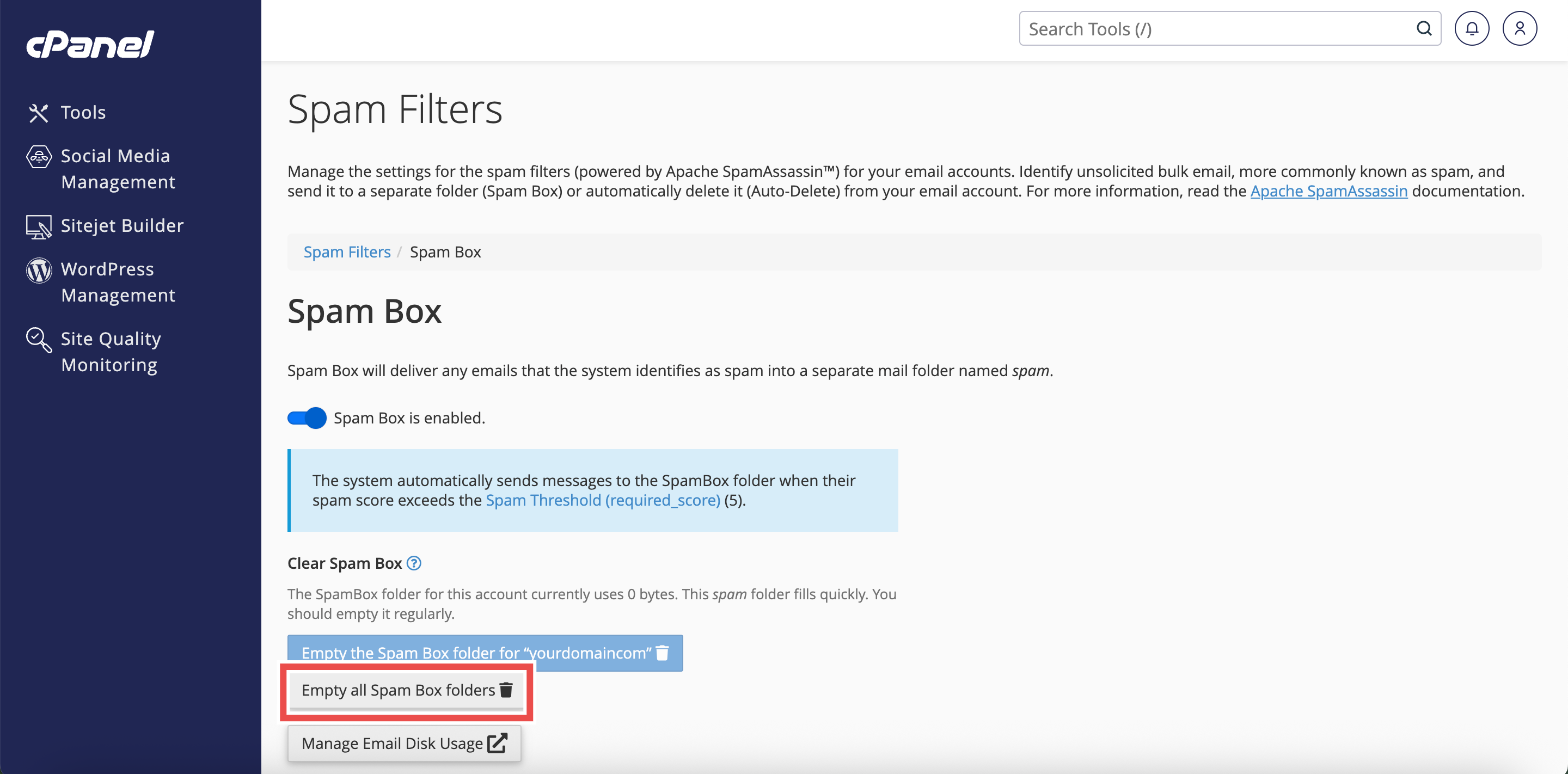Click the Tools wrench icon in sidebar

(38, 113)
